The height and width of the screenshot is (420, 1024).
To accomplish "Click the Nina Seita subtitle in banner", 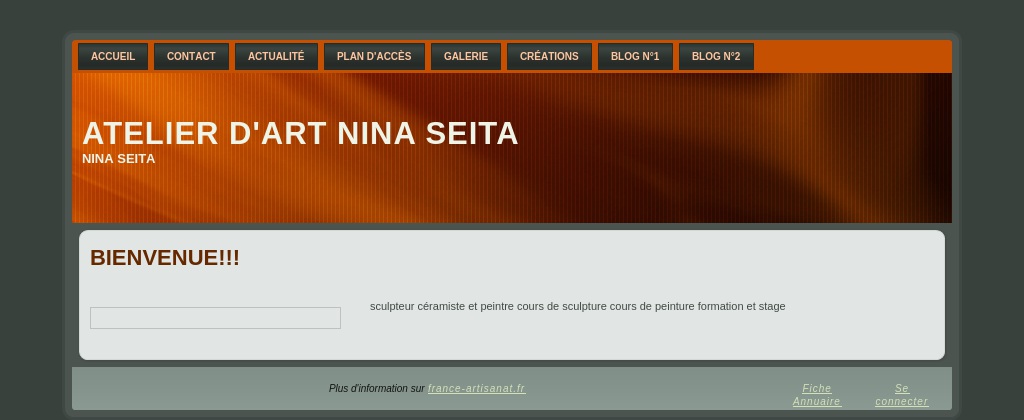I will [119, 159].
